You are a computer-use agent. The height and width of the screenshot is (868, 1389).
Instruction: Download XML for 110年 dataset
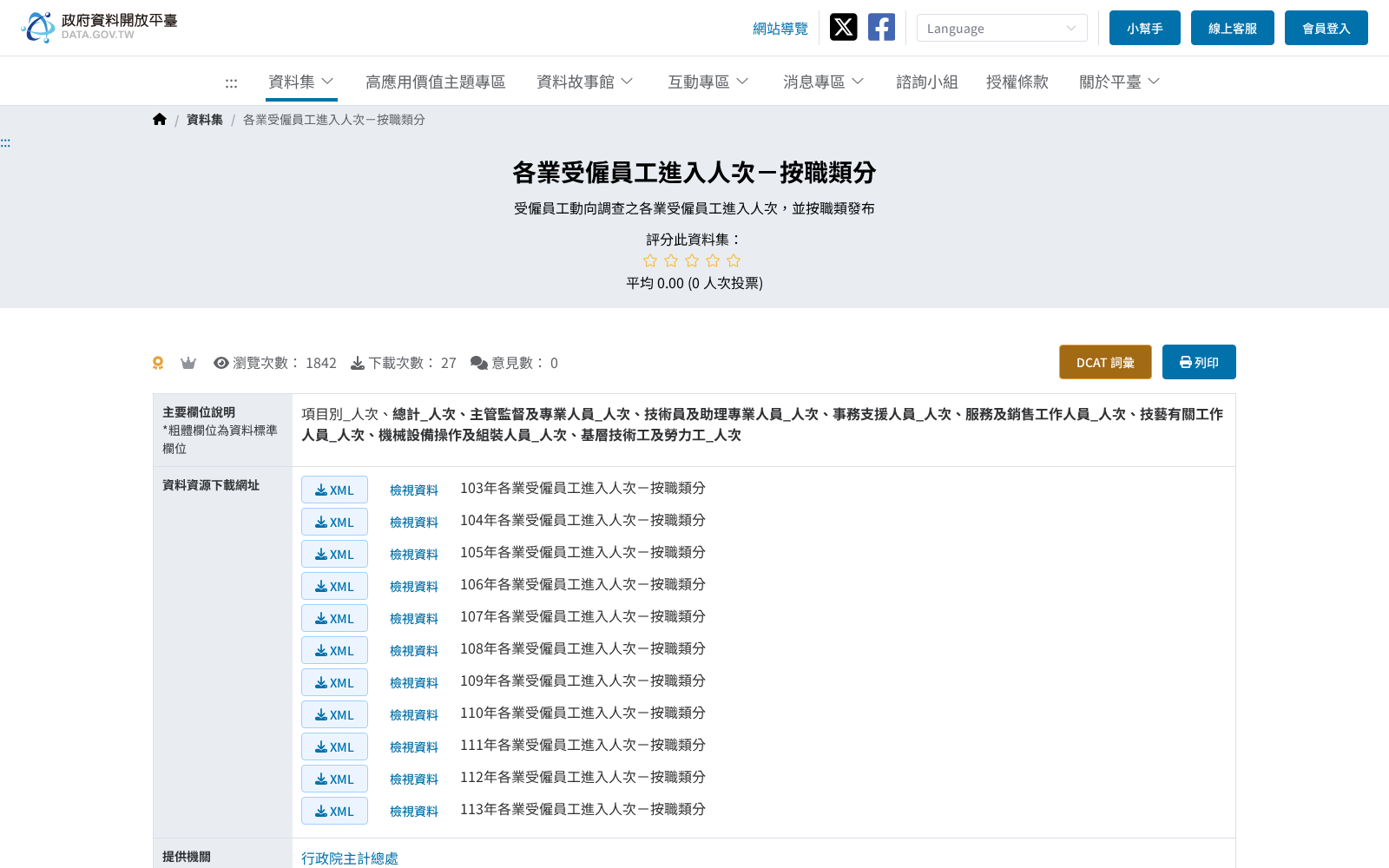334,714
